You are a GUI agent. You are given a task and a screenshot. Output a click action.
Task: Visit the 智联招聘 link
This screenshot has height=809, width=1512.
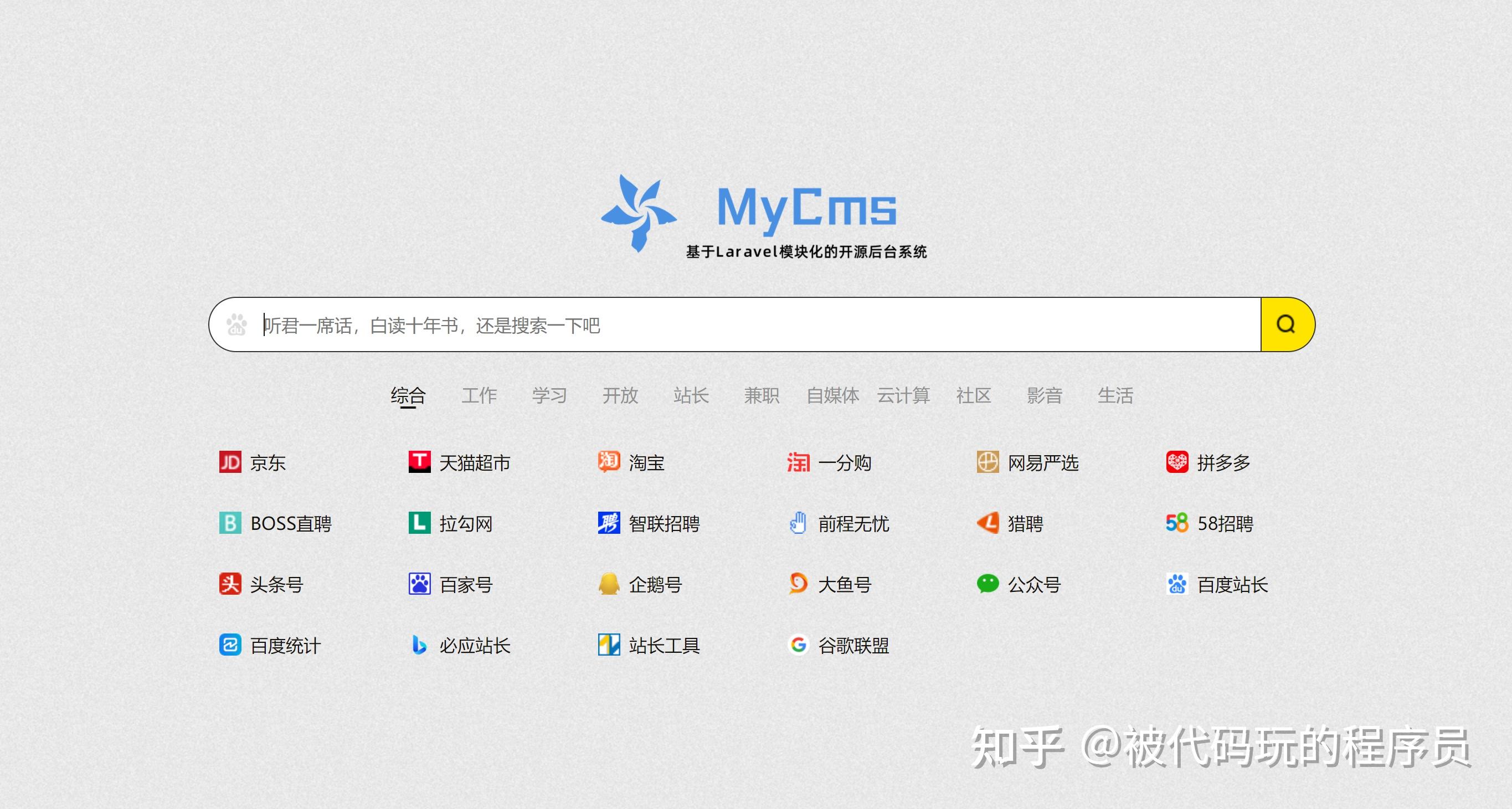pyautogui.click(x=664, y=523)
